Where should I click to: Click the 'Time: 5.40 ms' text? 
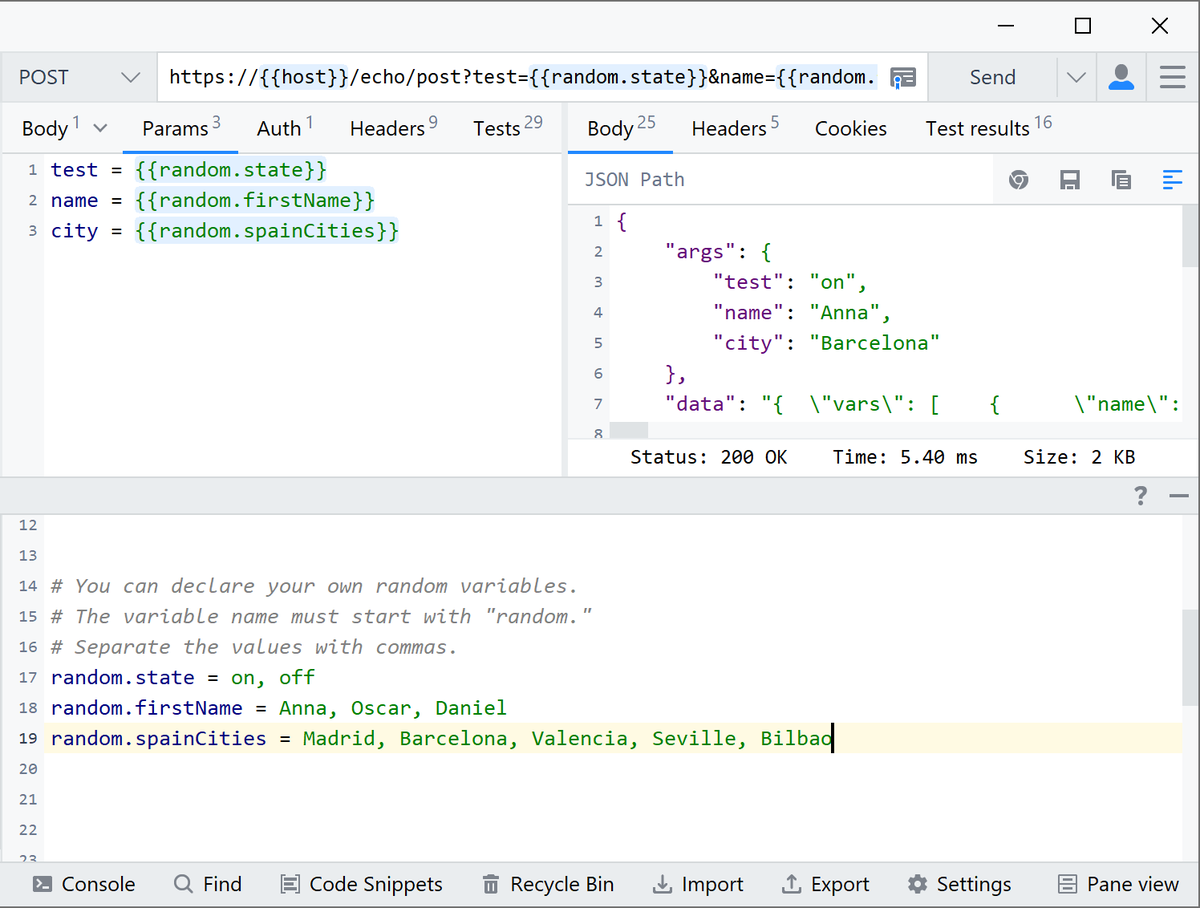(x=905, y=457)
